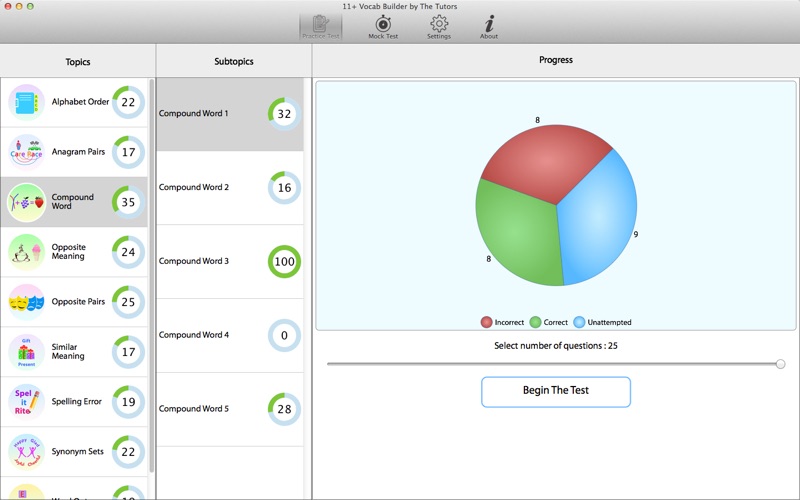Click Compound Word 1 progress ring 32

284,114
